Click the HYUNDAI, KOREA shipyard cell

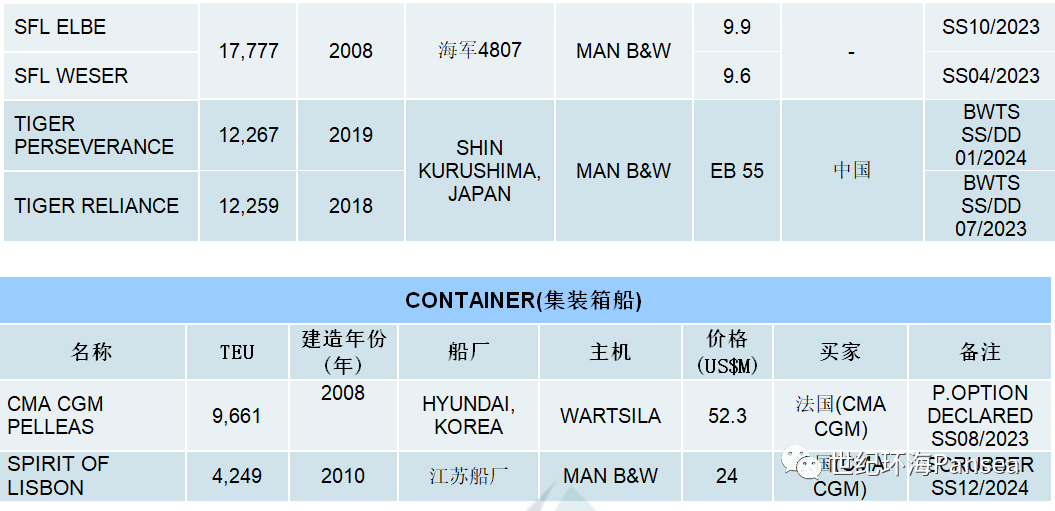click(468, 415)
